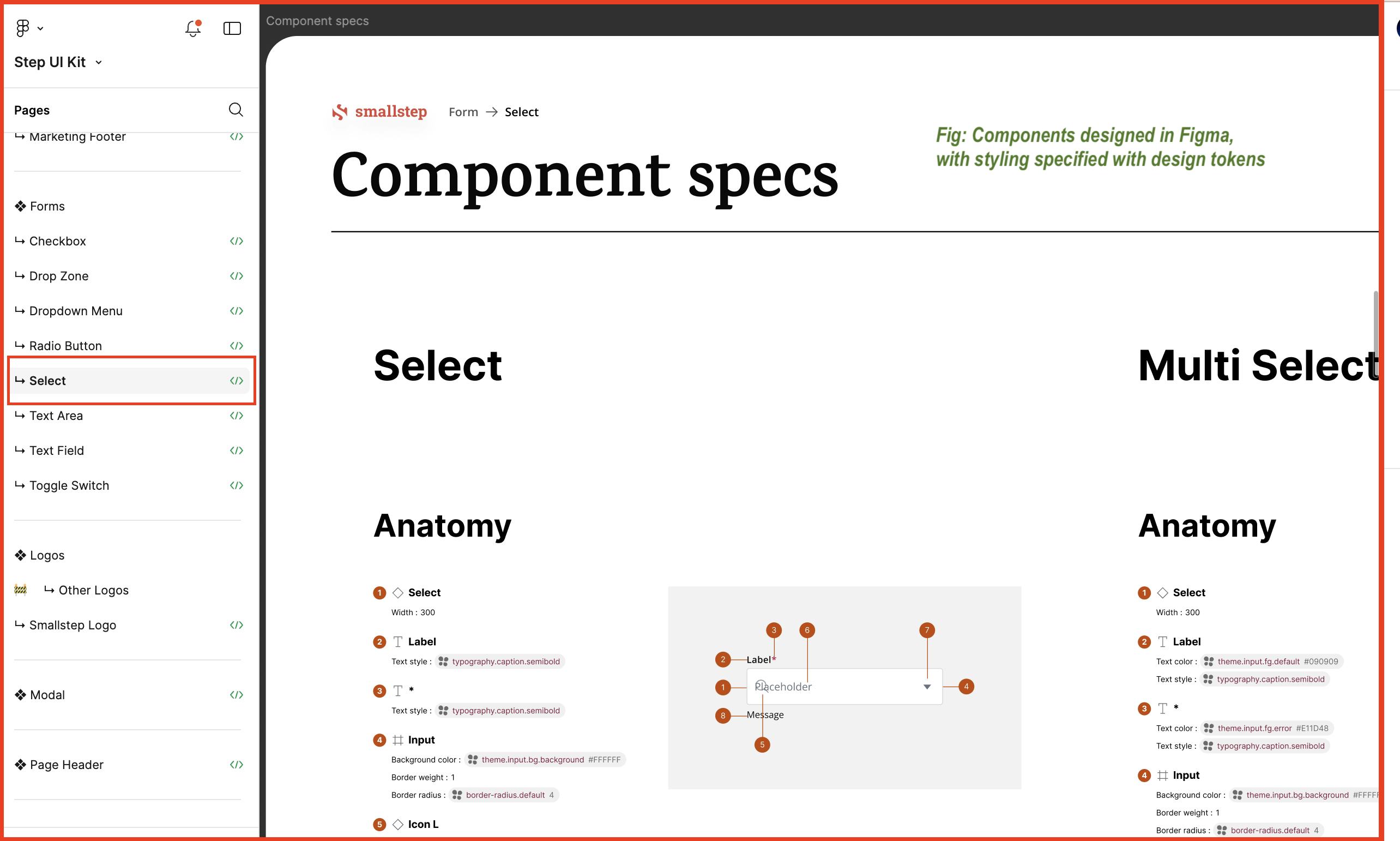The width and height of the screenshot is (1400, 841).
Task: Click the search icon in Pages panel
Action: point(236,110)
